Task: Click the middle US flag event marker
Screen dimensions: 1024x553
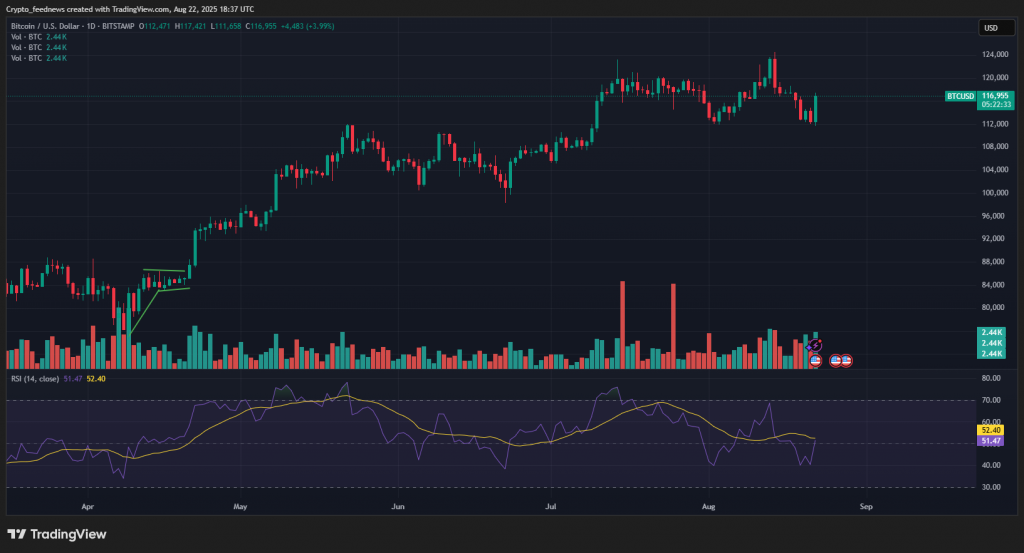Action: click(x=835, y=359)
